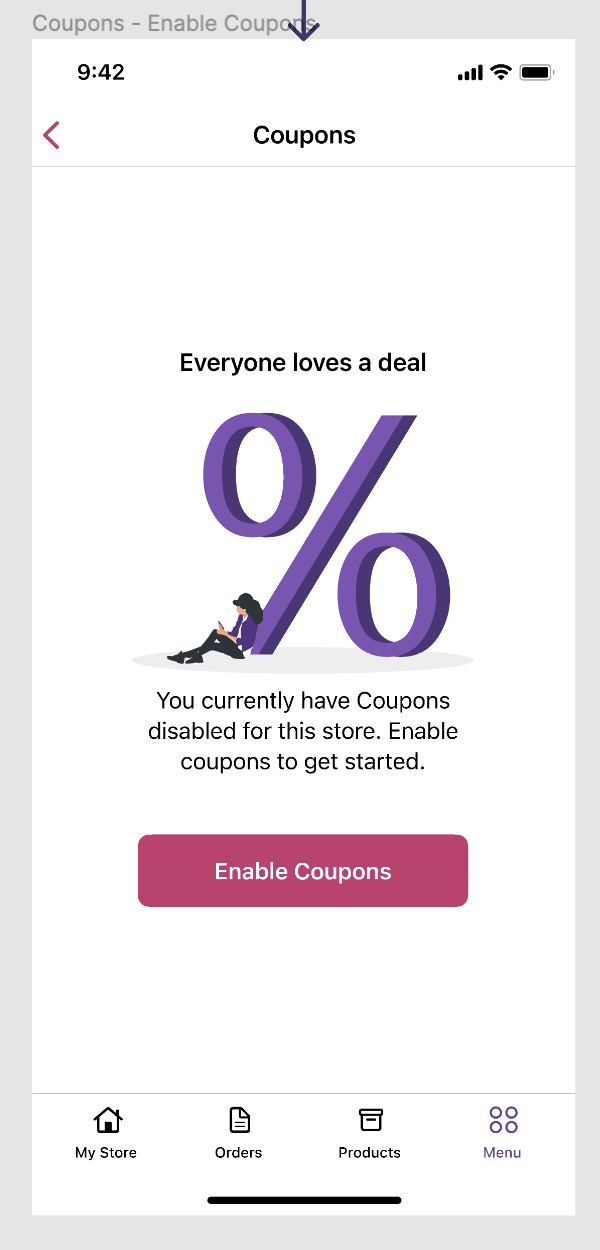The image size is (600, 1250).
Task: Tap the Products box icon
Action: tap(369, 1120)
